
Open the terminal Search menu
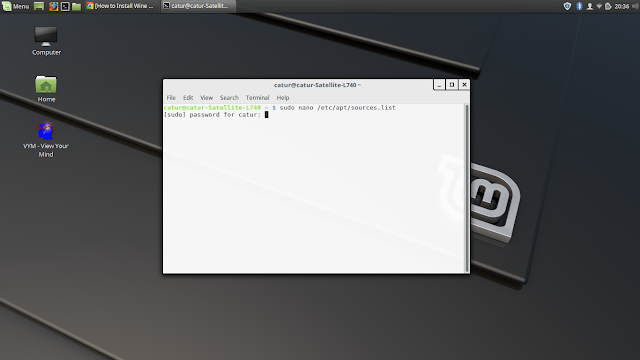pyautogui.click(x=229, y=98)
